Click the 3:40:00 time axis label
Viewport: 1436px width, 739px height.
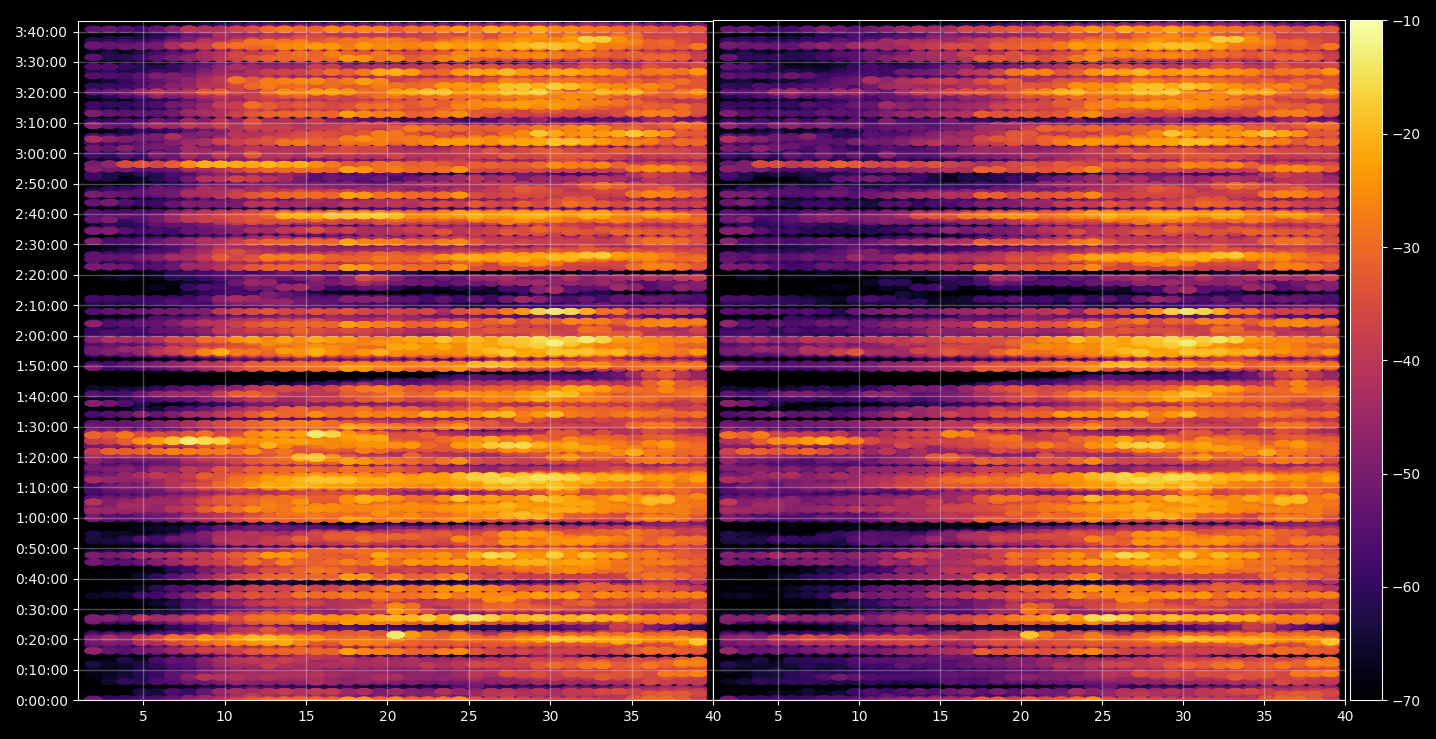coord(41,32)
